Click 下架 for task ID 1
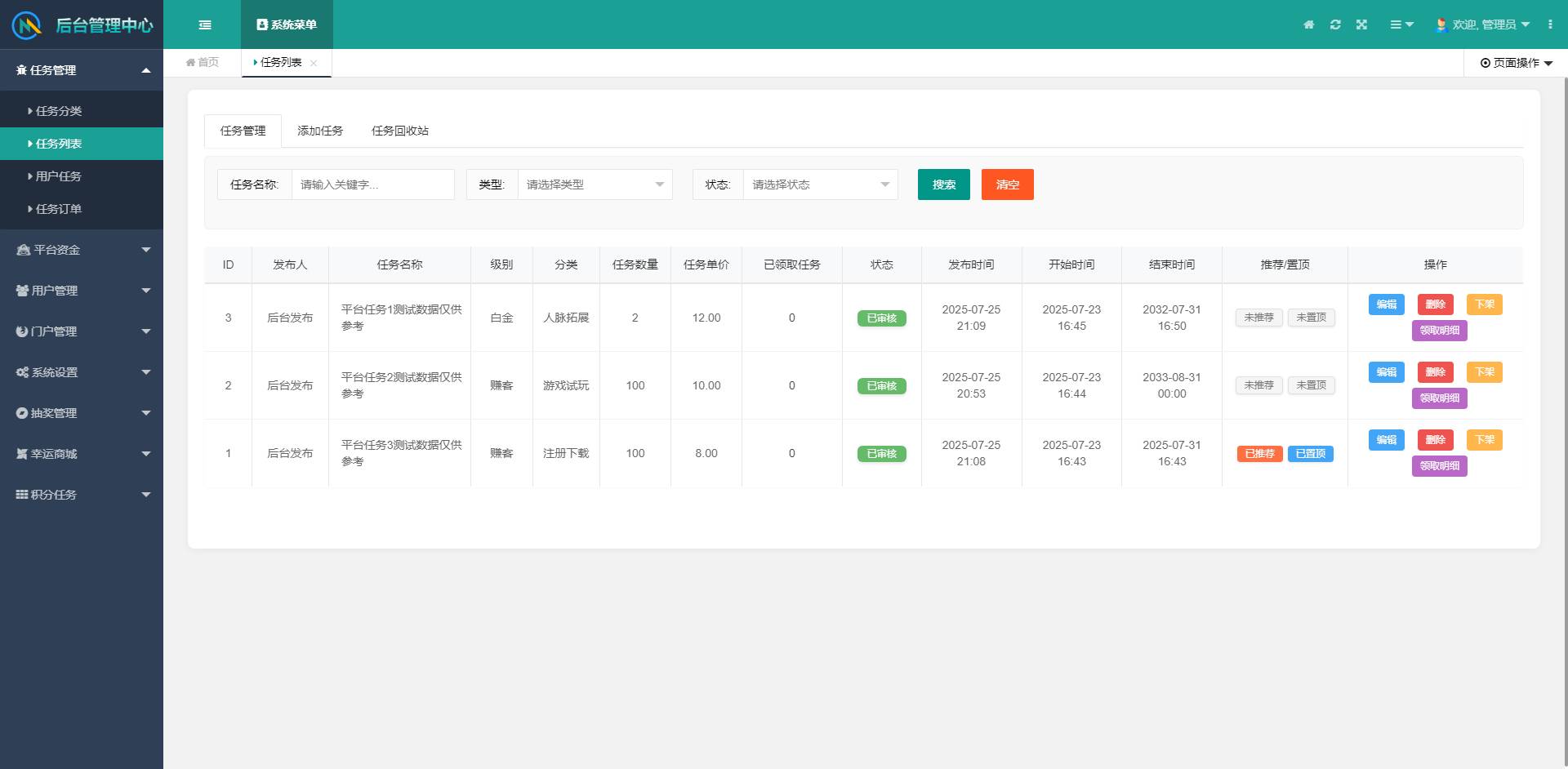The image size is (1568, 769). click(1485, 440)
